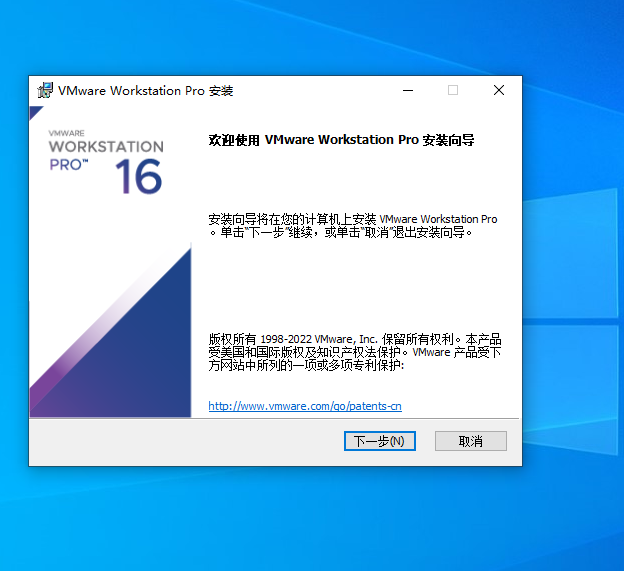
Task: Click the 下一步(N) button
Action: pyautogui.click(x=380, y=441)
